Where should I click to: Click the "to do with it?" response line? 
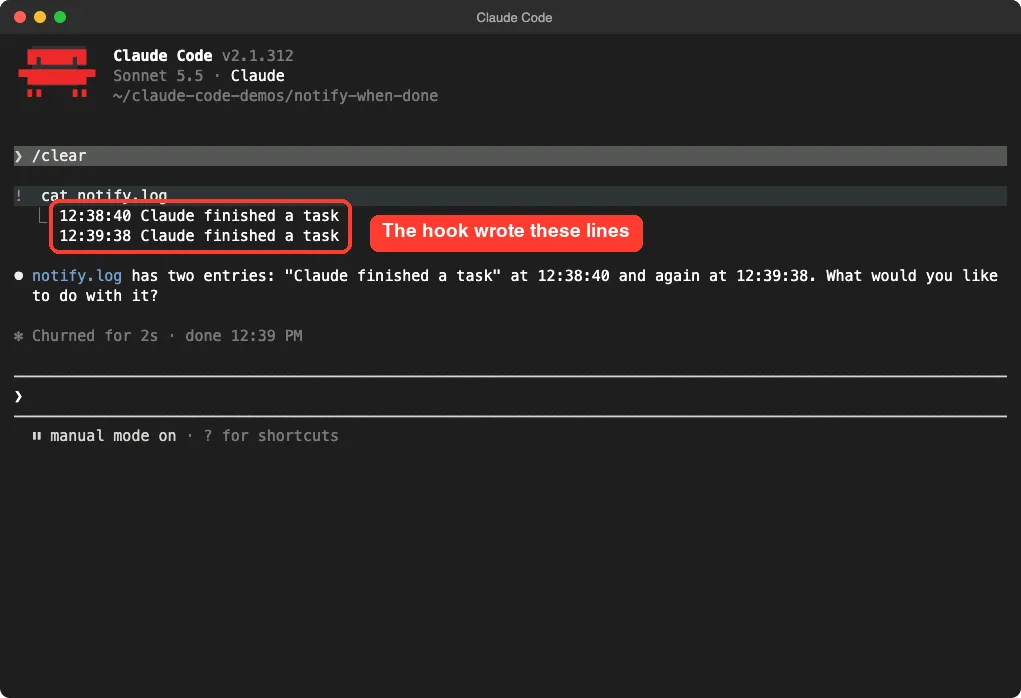pyautogui.click(x=95, y=296)
